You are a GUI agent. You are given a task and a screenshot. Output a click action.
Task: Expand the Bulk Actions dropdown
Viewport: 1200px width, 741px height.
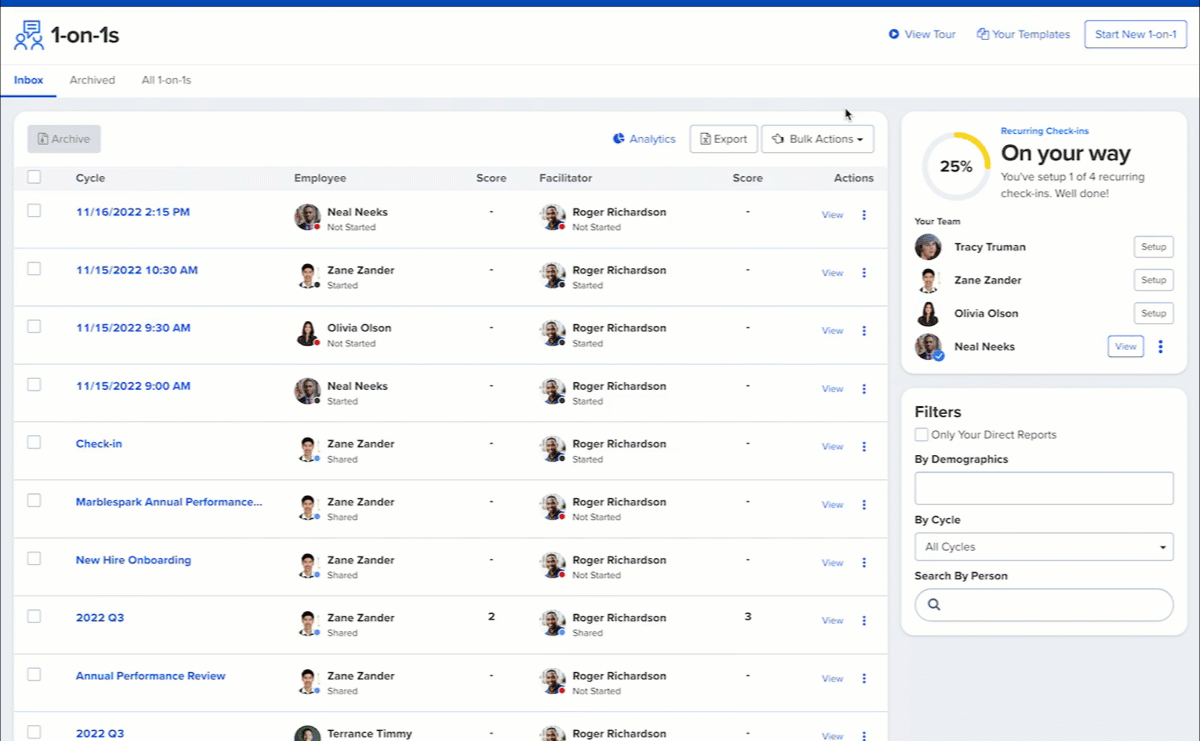817,139
